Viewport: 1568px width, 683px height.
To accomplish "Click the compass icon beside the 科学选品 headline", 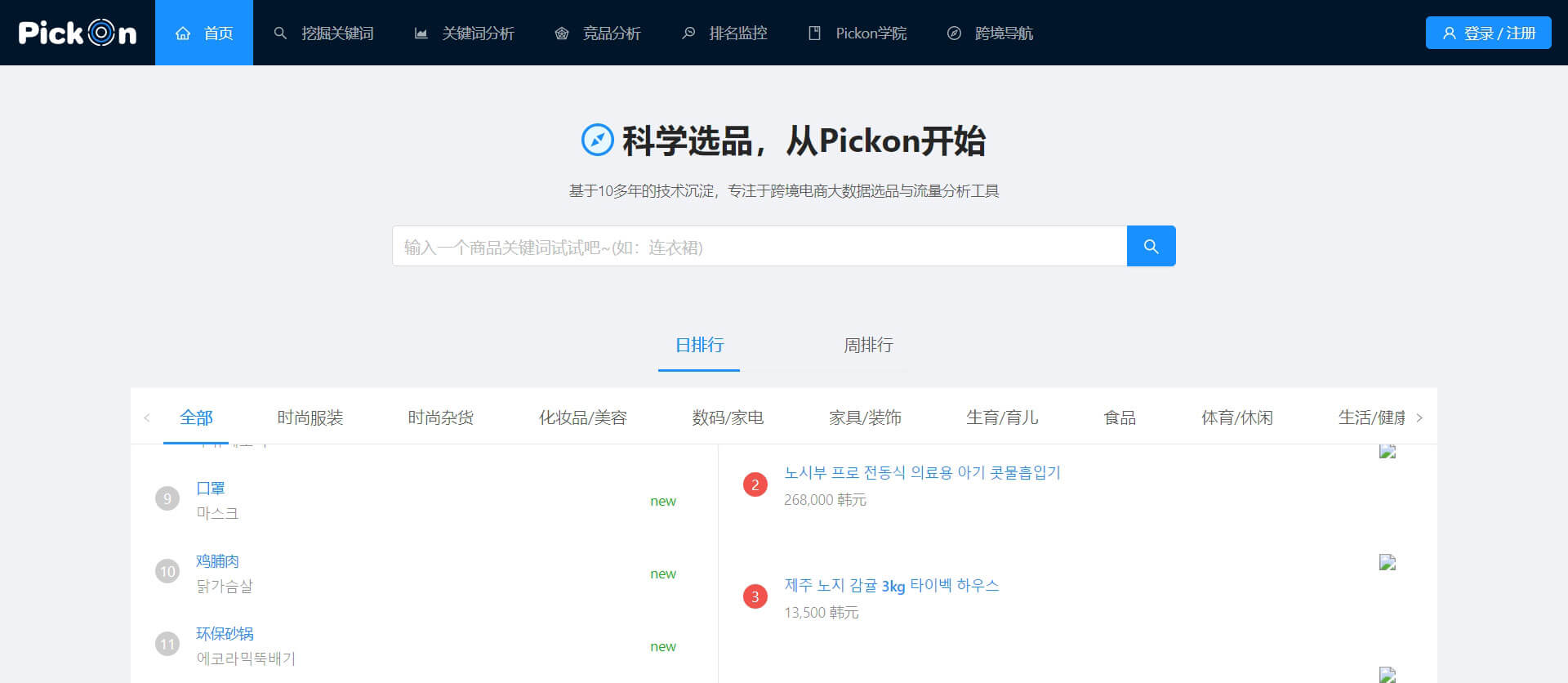I will point(597,140).
